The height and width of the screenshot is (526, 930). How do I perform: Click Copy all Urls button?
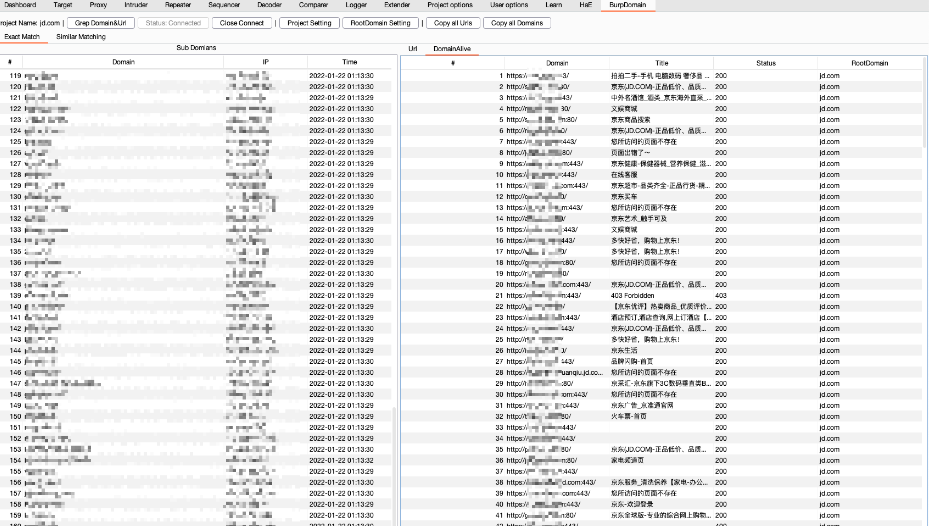point(453,22)
